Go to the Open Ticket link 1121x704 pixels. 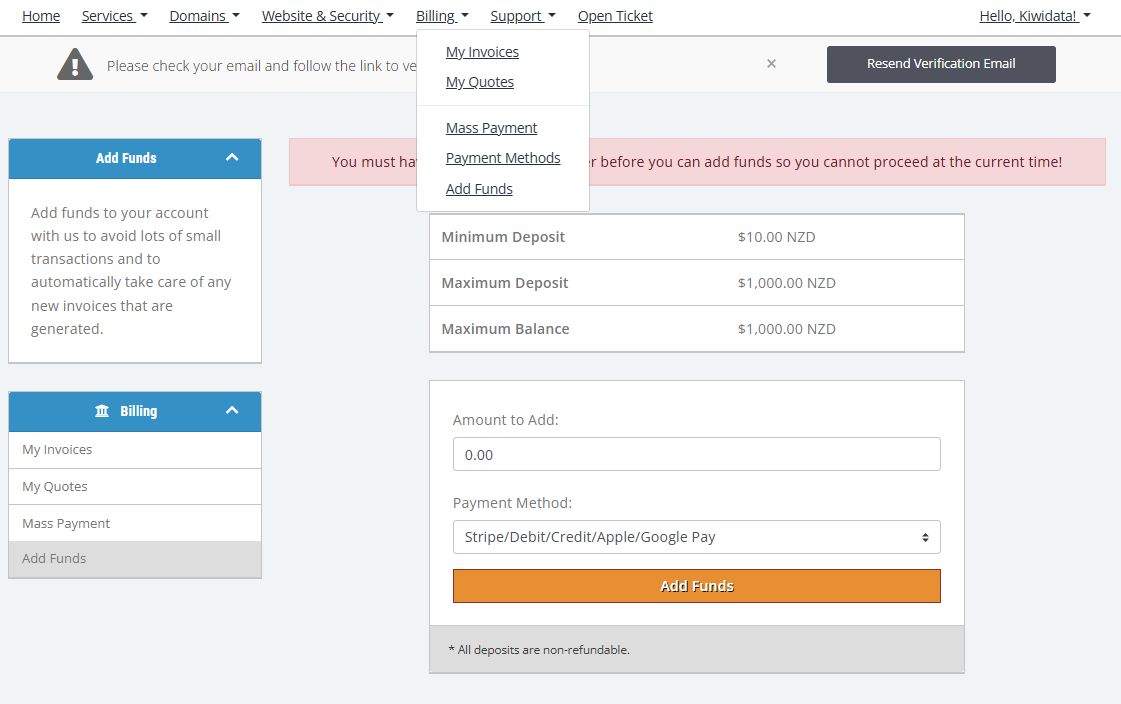tap(615, 16)
